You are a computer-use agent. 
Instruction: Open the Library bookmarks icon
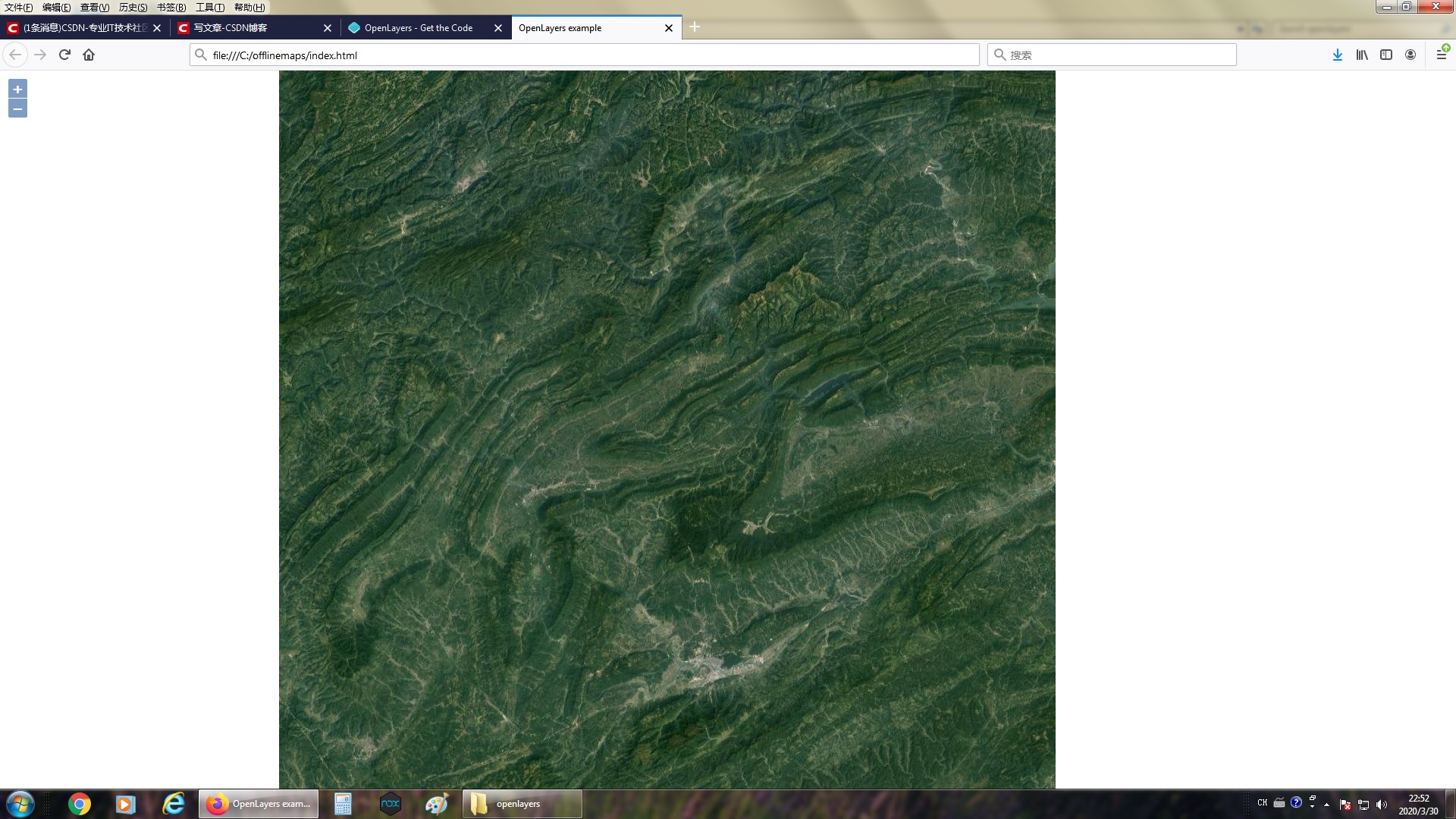click(x=1362, y=55)
